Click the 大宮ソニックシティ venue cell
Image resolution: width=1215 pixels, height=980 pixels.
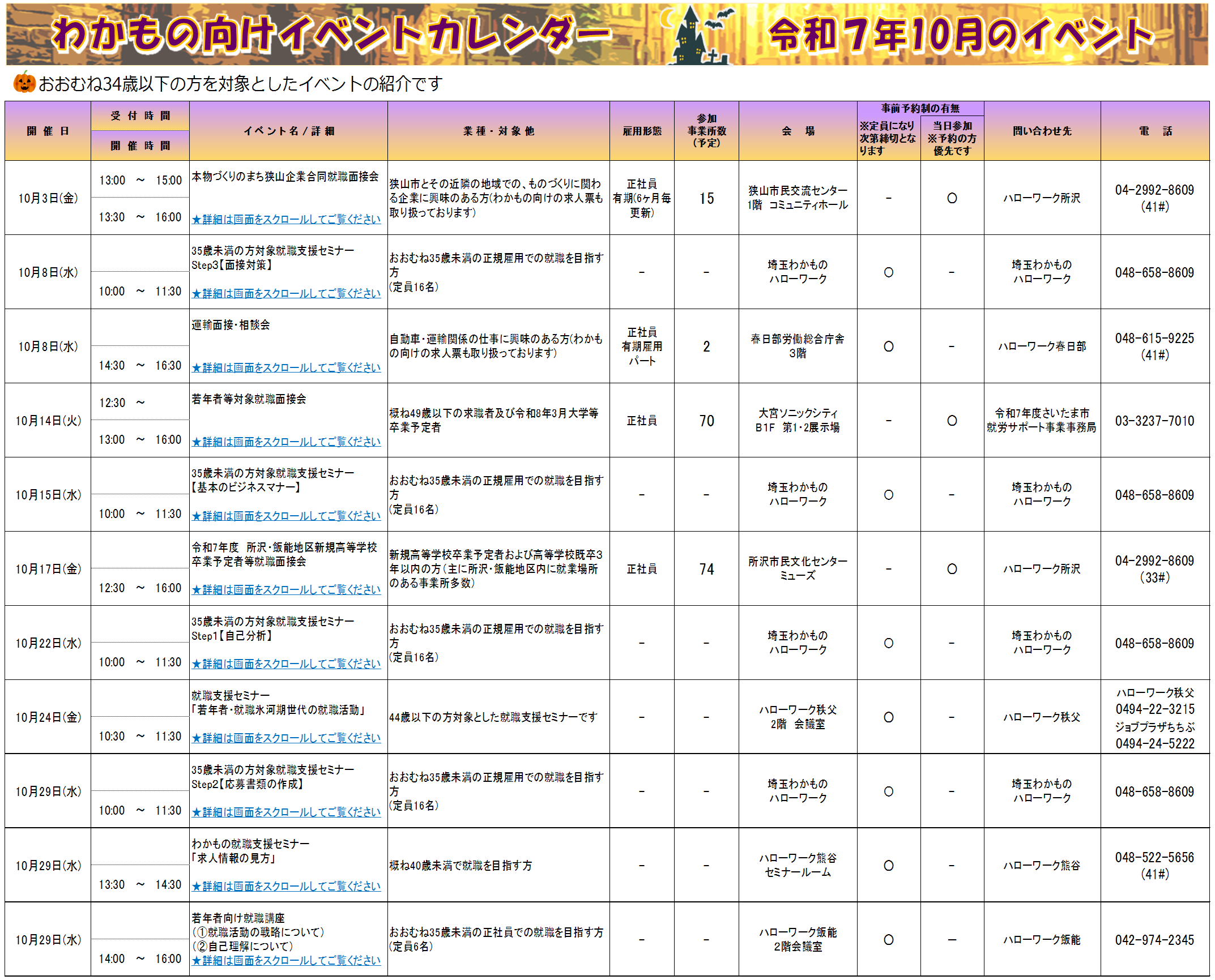pyautogui.click(x=797, y=421)
